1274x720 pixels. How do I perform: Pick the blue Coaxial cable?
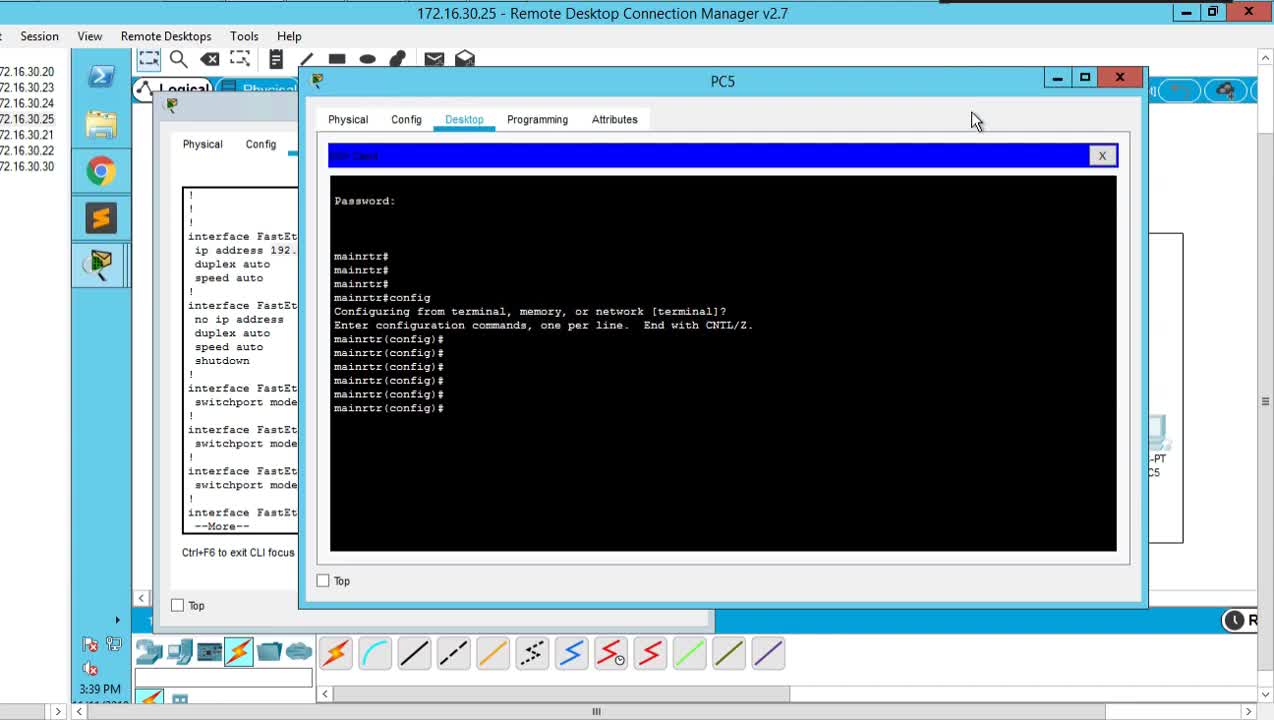[572, 654]
